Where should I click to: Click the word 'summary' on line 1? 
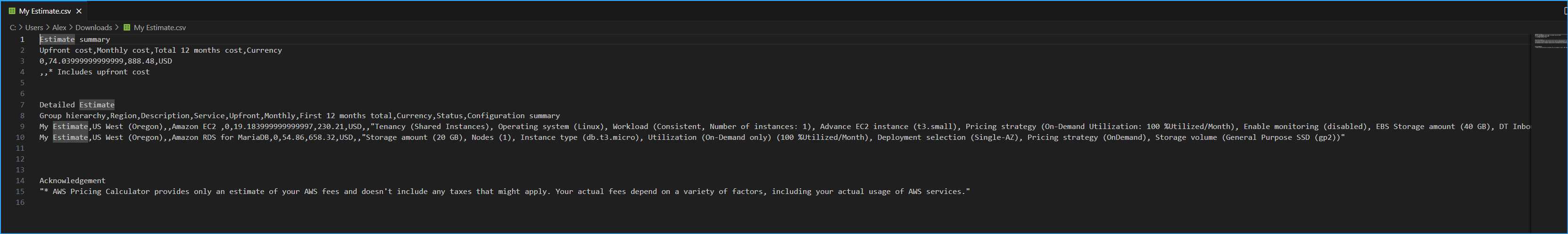pos(94,40)
